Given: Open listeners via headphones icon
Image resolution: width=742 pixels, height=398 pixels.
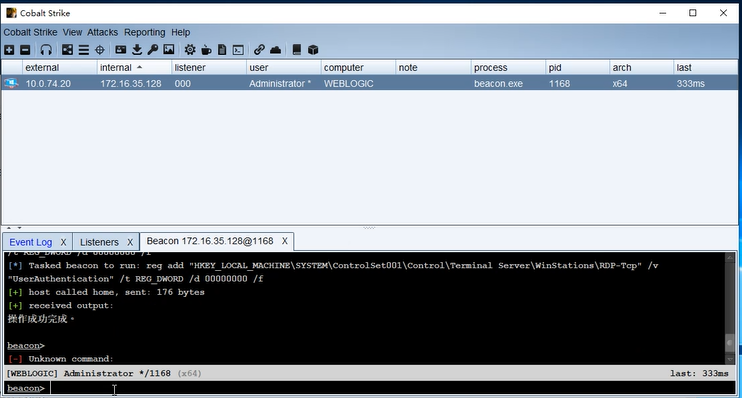Looking at the screenshot, I should (x=46, y=50).
